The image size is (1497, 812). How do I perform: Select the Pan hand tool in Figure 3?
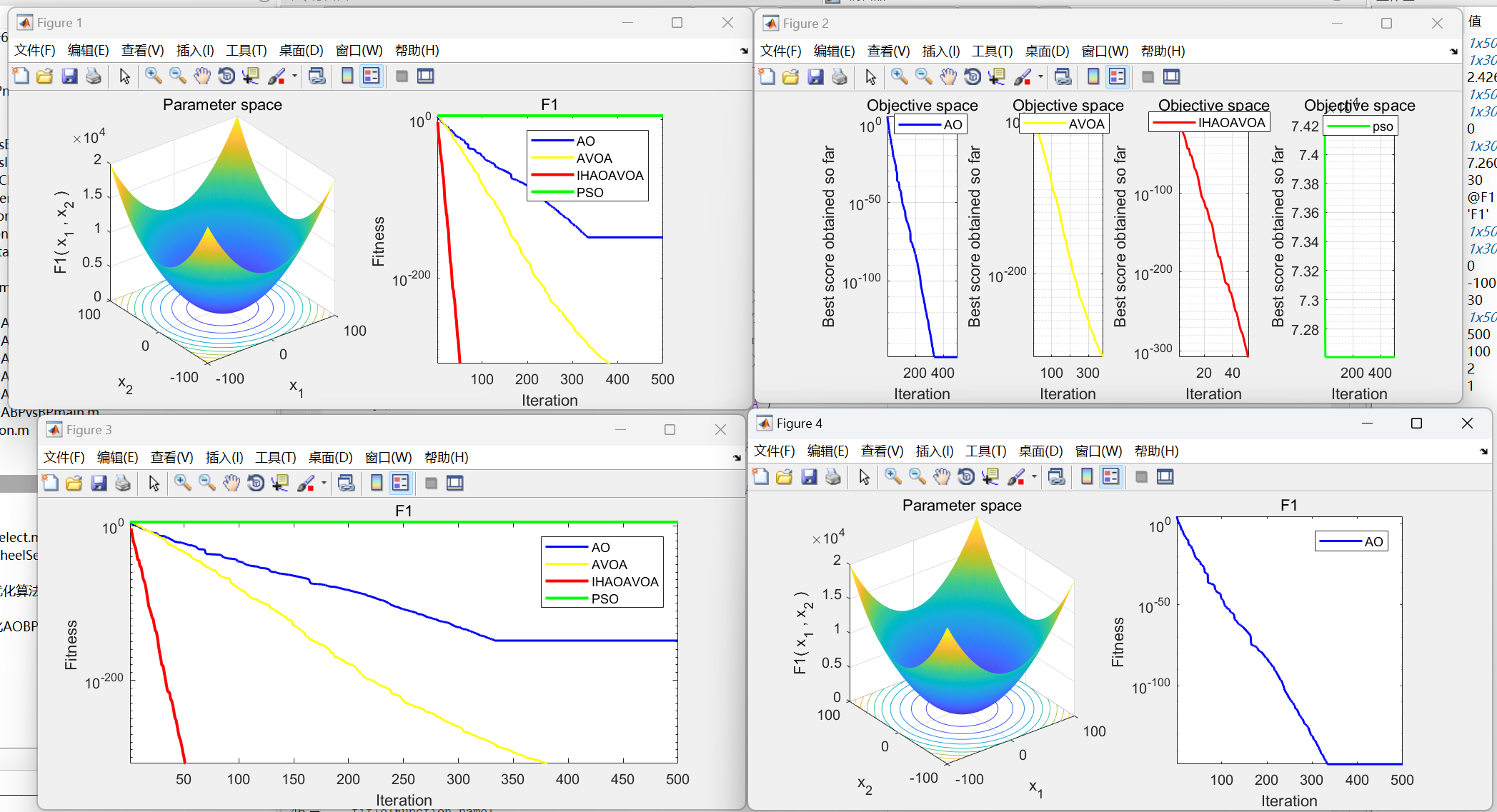(x=232, y=483)
